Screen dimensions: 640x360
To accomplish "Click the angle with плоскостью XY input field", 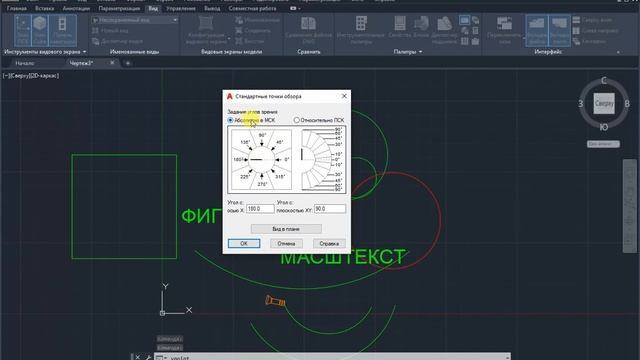I will click(330, 209).
